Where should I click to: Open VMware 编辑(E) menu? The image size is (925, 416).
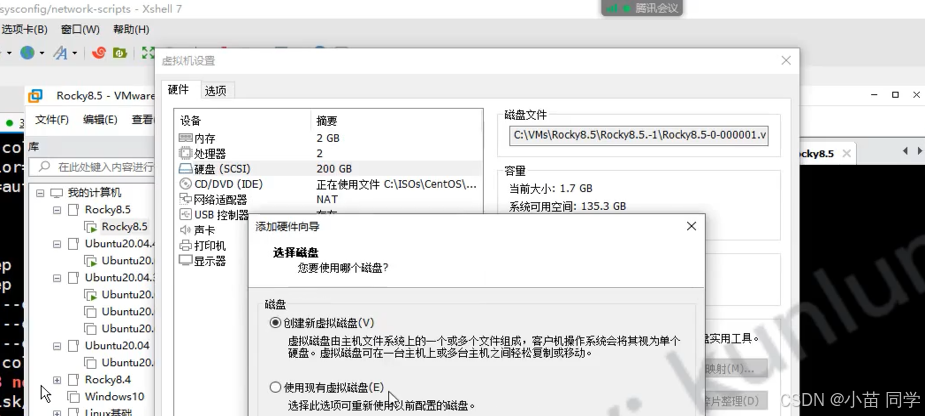point(100,120)
